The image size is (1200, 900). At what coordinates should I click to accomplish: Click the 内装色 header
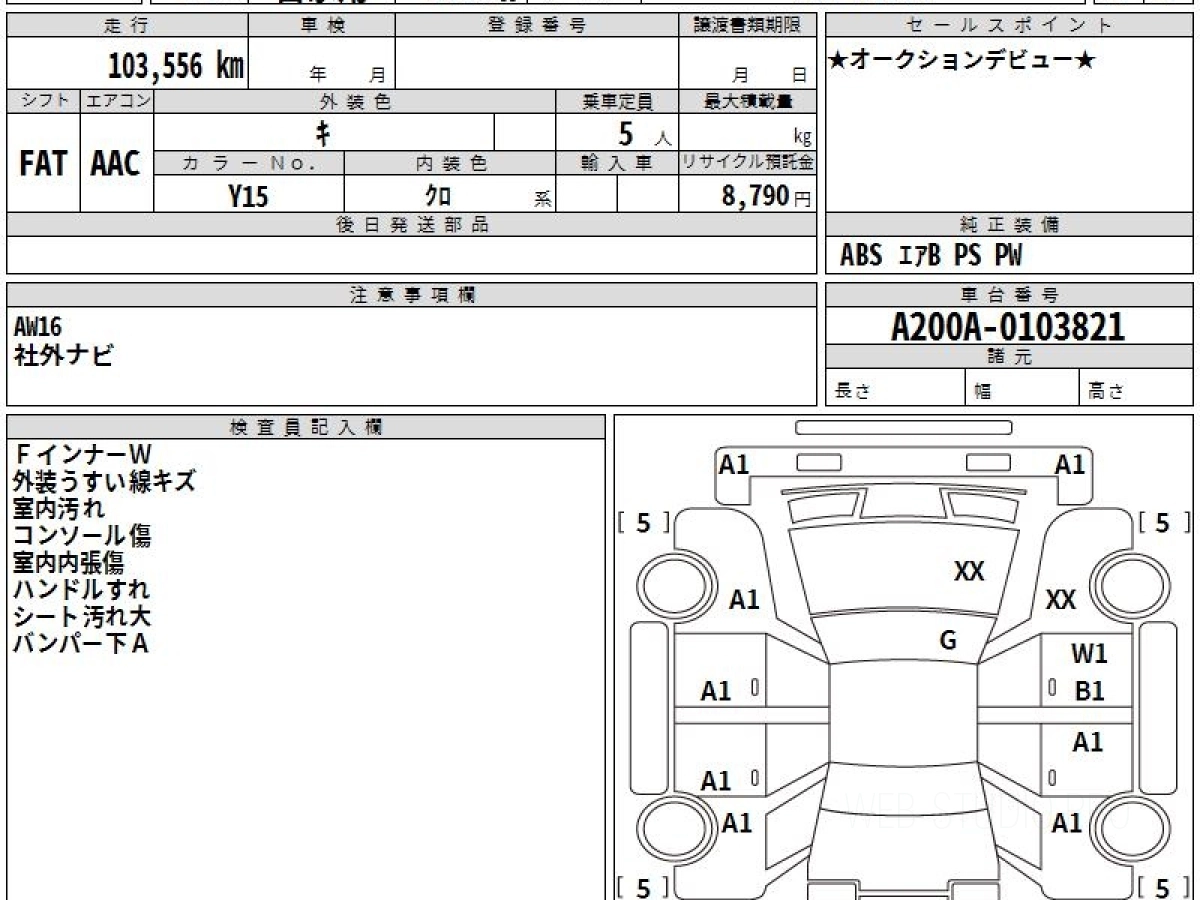(451, 164)
